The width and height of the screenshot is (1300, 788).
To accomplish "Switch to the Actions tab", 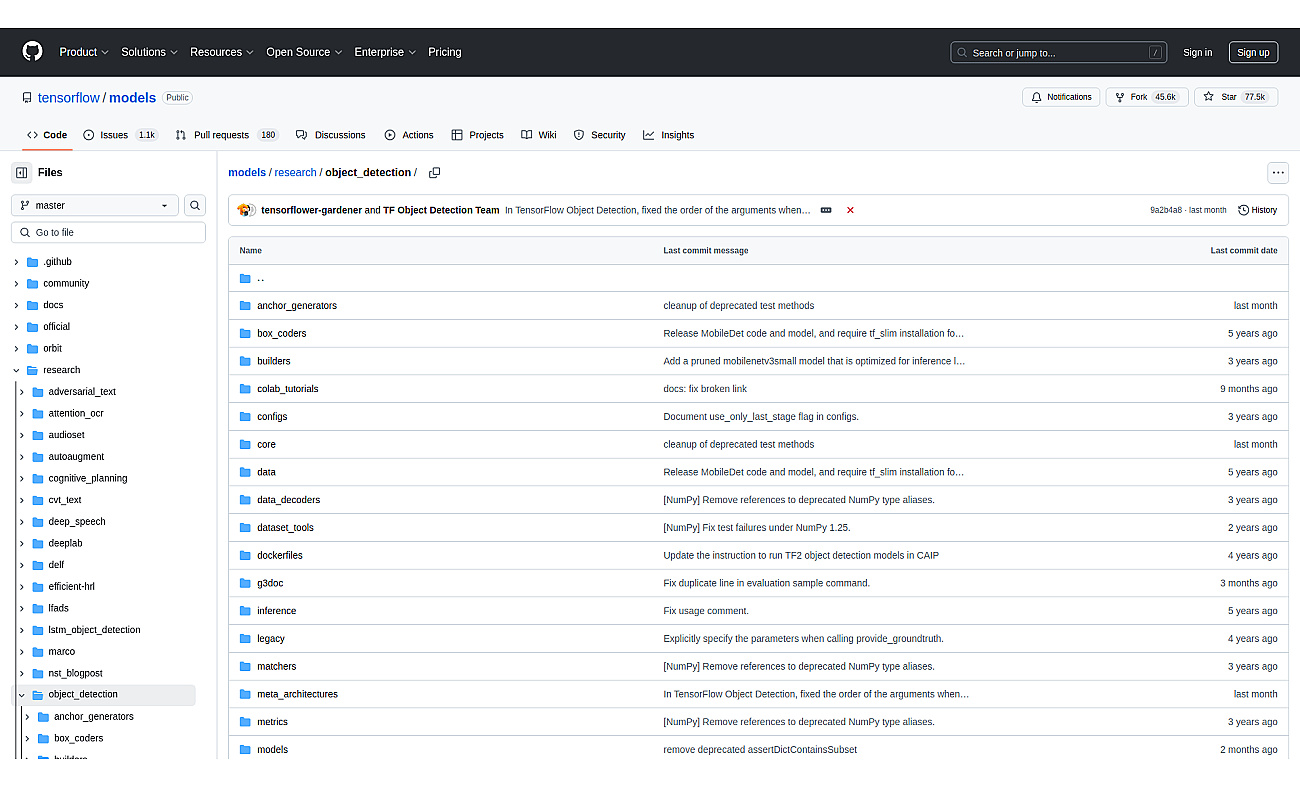I will click(409, 135).
